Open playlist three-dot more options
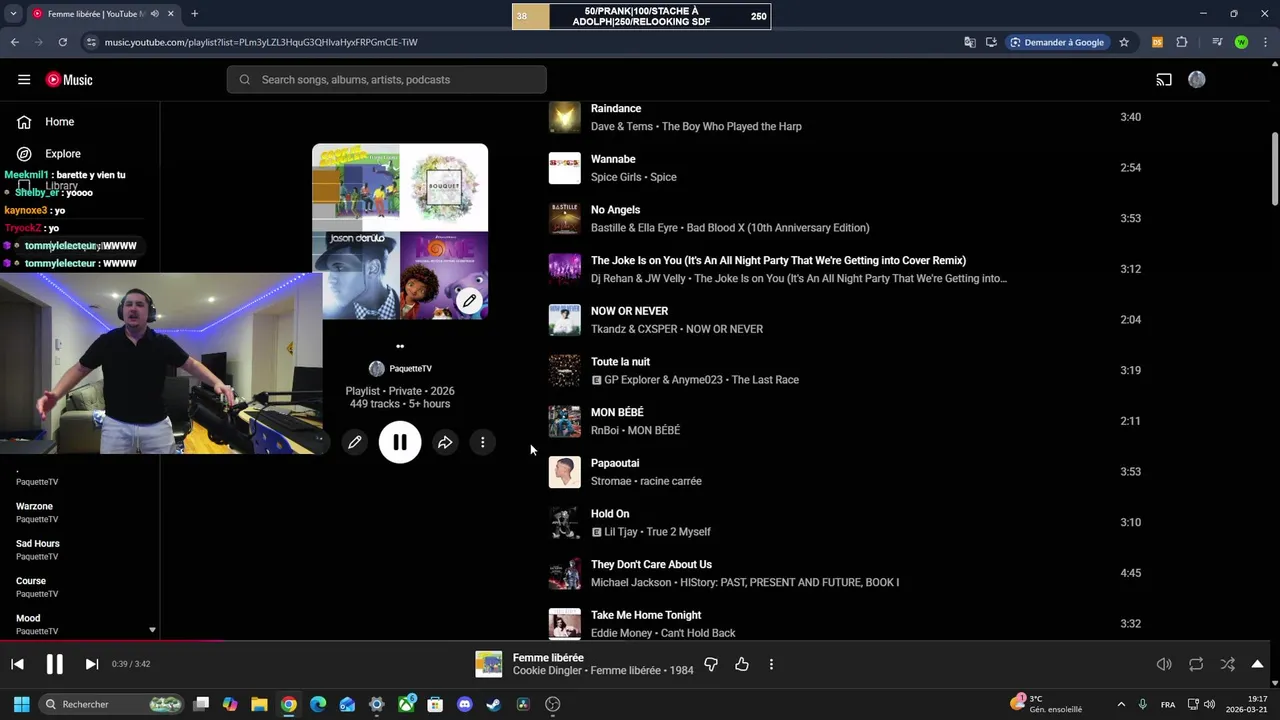The height and width of the screenshot is (720, 1280). tap(482, 442)
